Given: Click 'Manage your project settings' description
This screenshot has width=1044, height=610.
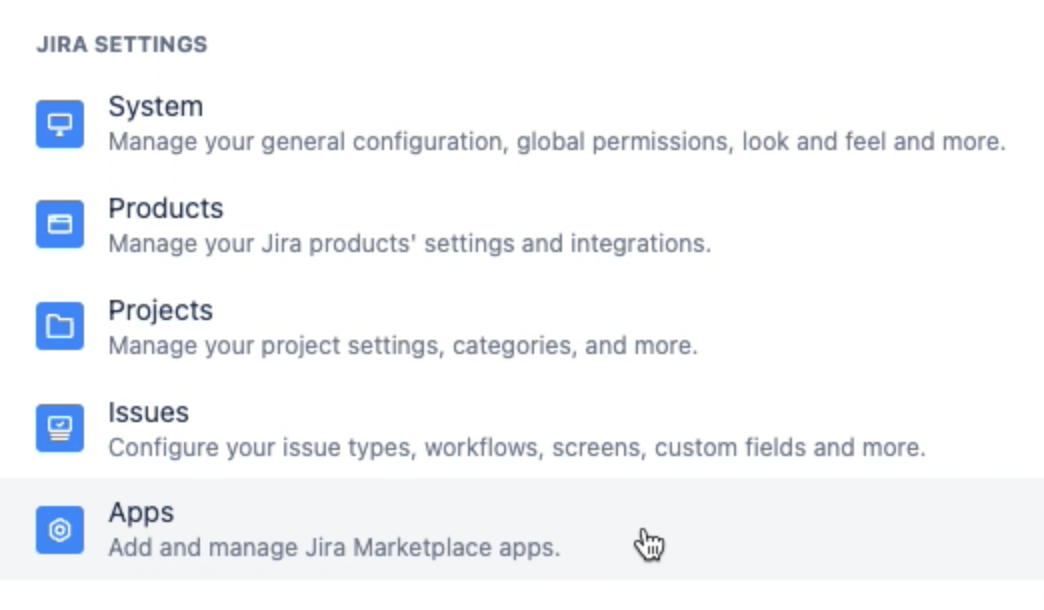Looking at the screenshot, I should click(x=403, y=346).
